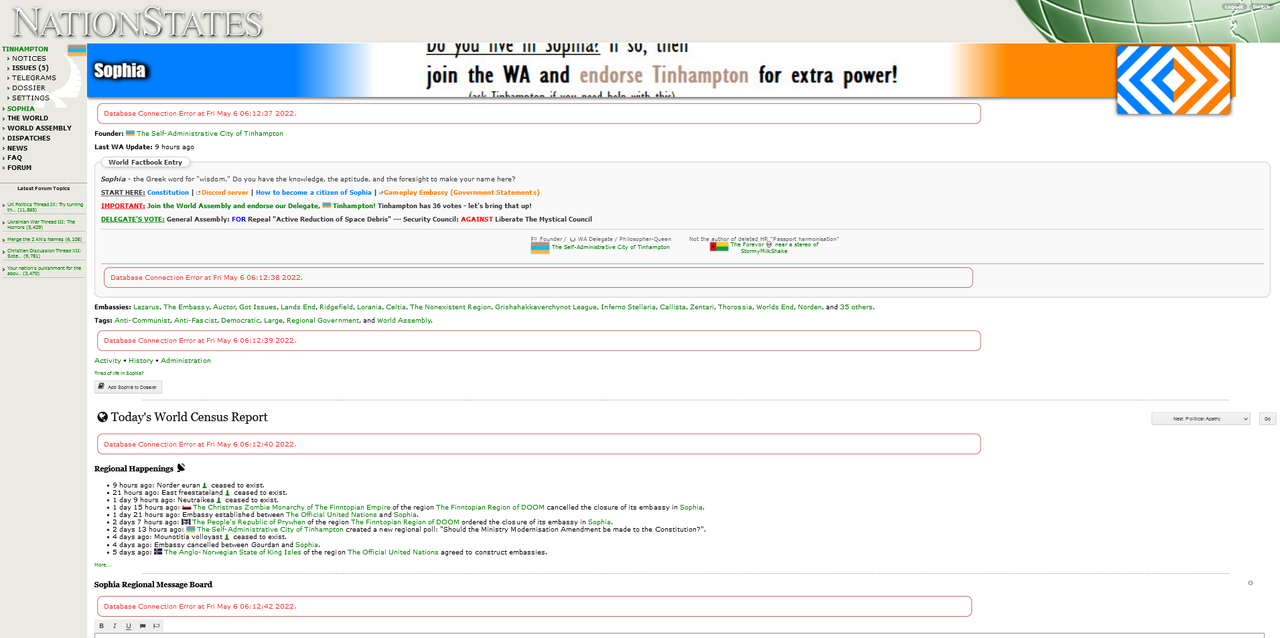Click the StormyMilkShake nation flag in the factbook
1280x638 pixels.
click(x=719, y=246)
